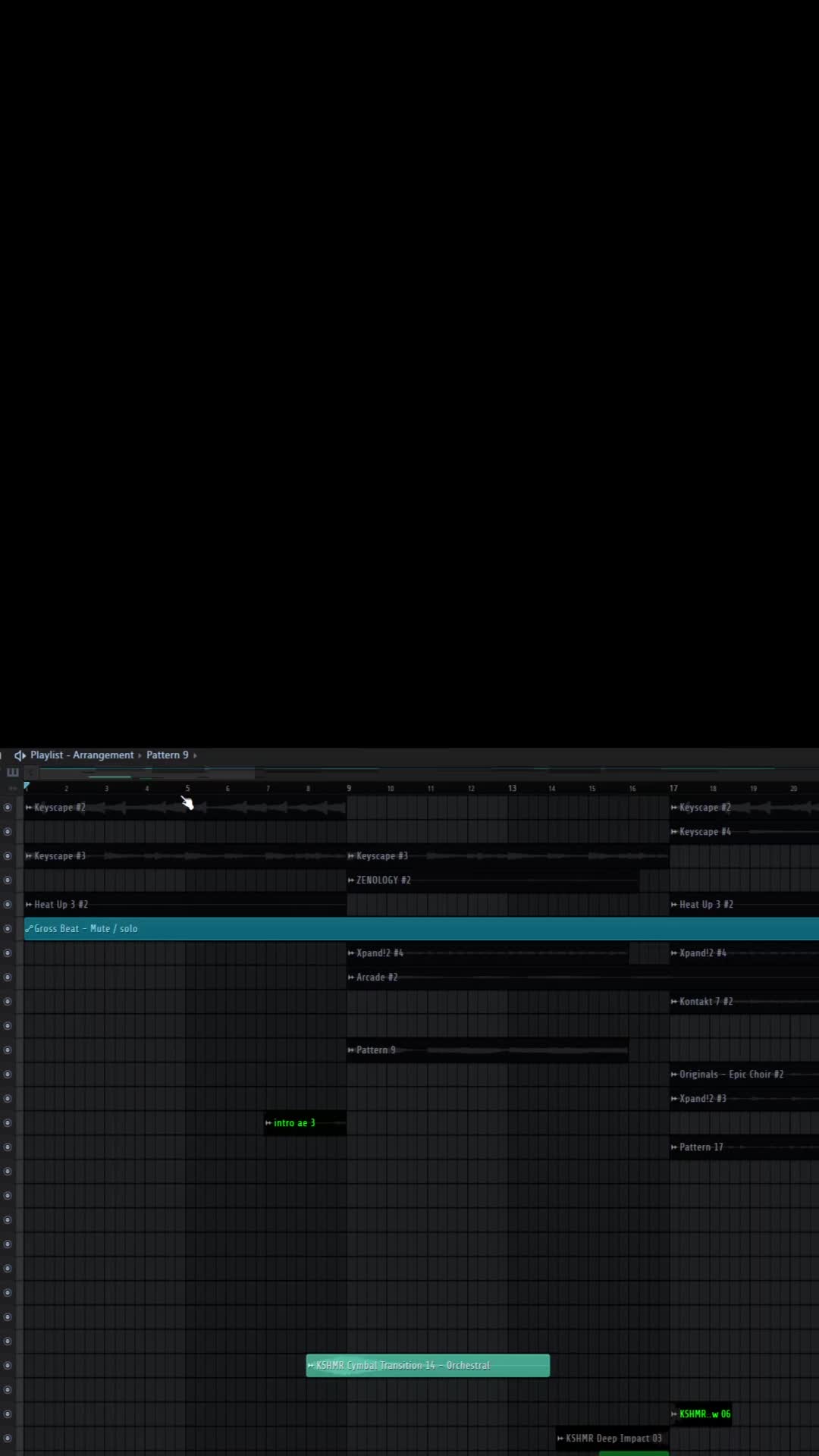Select the Originals - Epic Choir #2 clip
Screen dimensions: 819x1456
731,1075
